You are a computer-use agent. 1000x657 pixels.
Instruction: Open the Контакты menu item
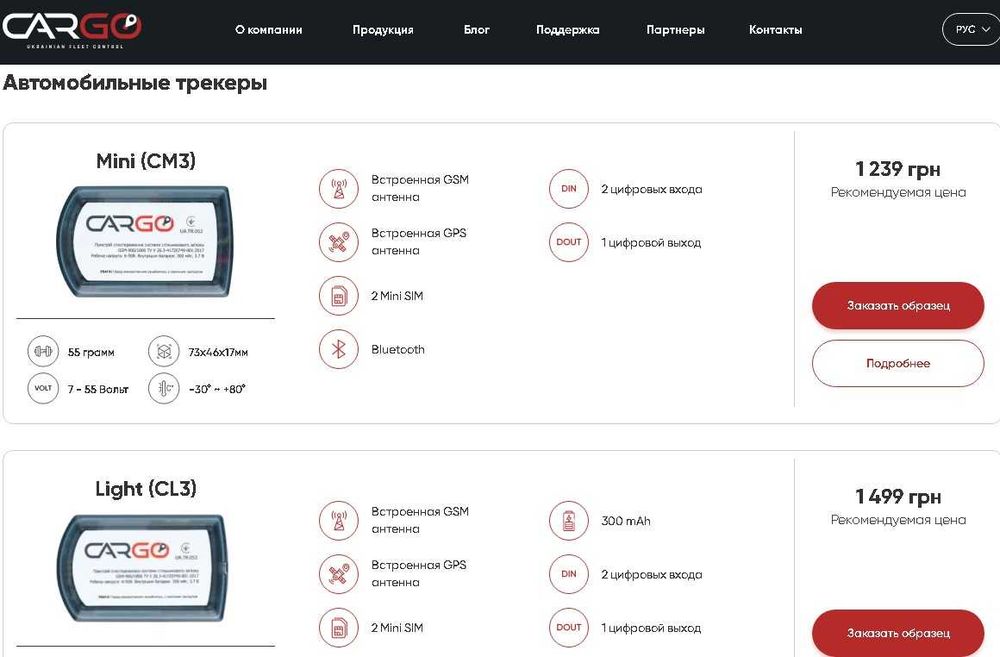click(x=776, y=30)
